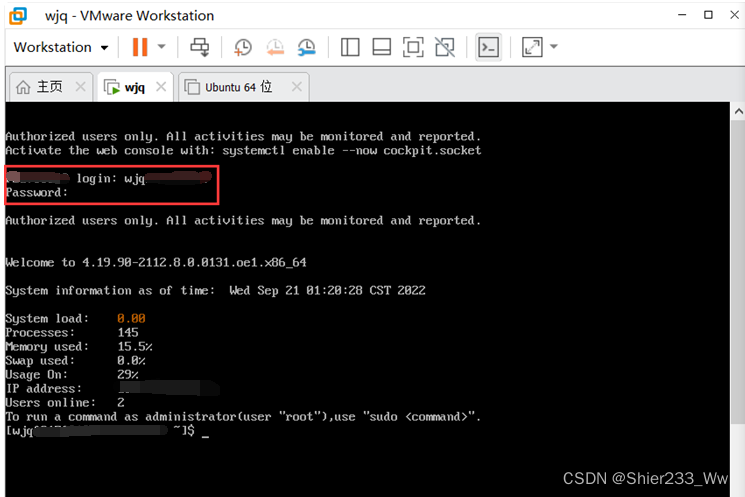This screenshot has height=497, width=745.
Task: Click the Processes value 145
Action: [128, 333]
